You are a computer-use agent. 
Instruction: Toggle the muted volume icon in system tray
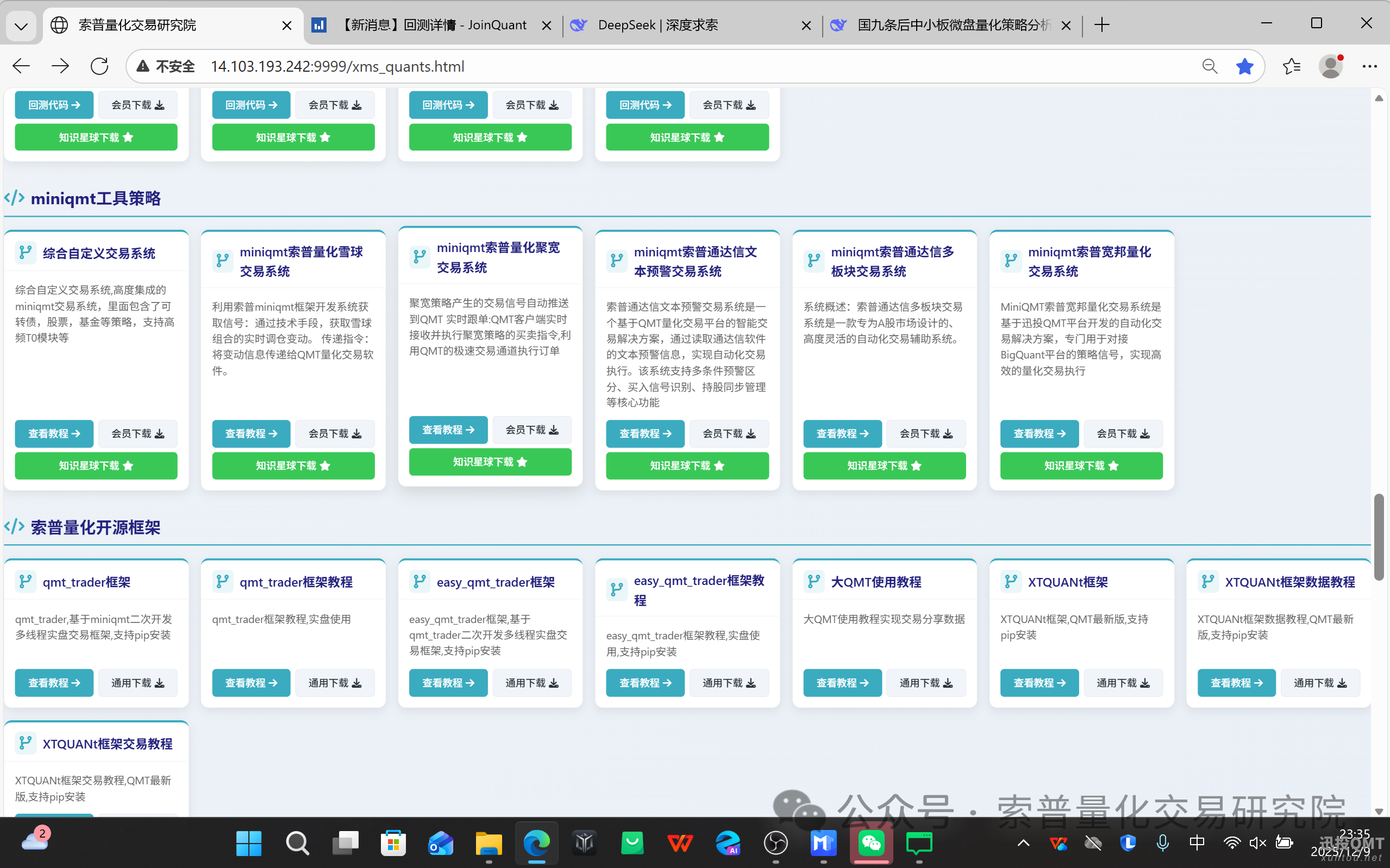tap(1257, 844)
